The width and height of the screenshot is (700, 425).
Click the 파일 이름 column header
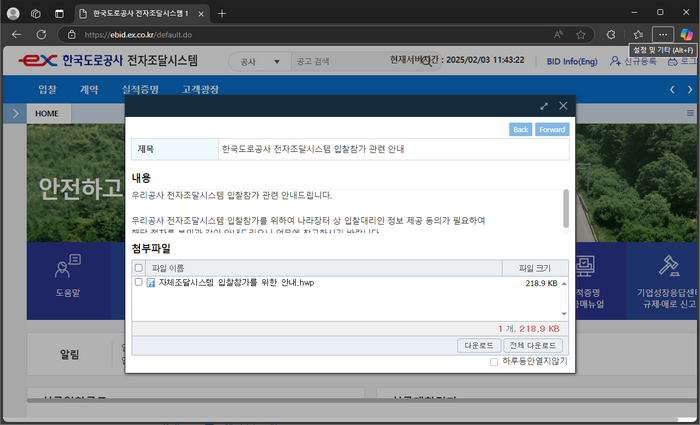pos(324,268)
